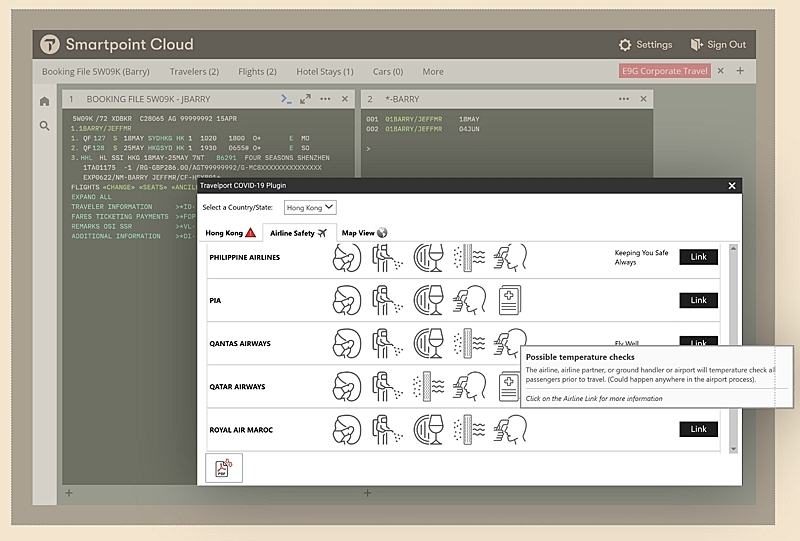Click the Qantas Airways air filter icon
The width and height of the screenshot is (800, 541).
click(469, 343)
